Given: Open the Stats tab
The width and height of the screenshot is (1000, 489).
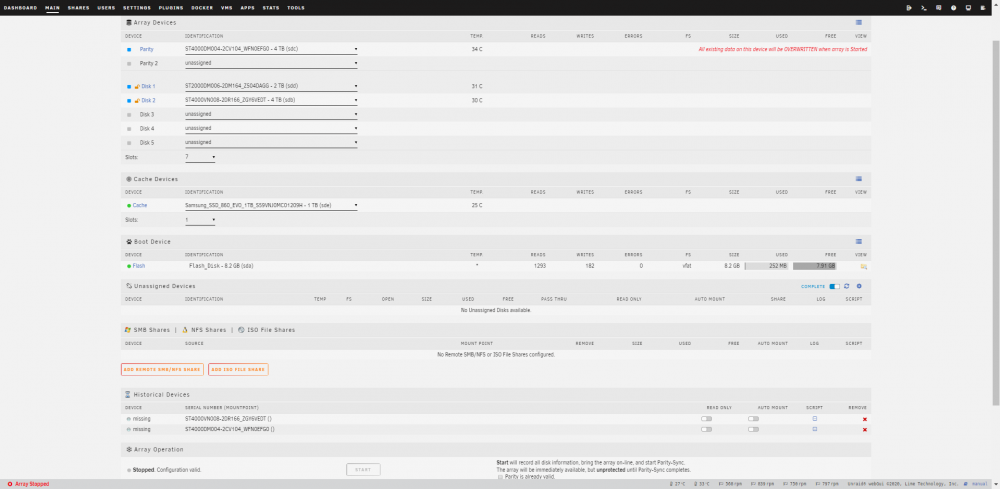Looking at the screenshot, I should tap(271, 8).
